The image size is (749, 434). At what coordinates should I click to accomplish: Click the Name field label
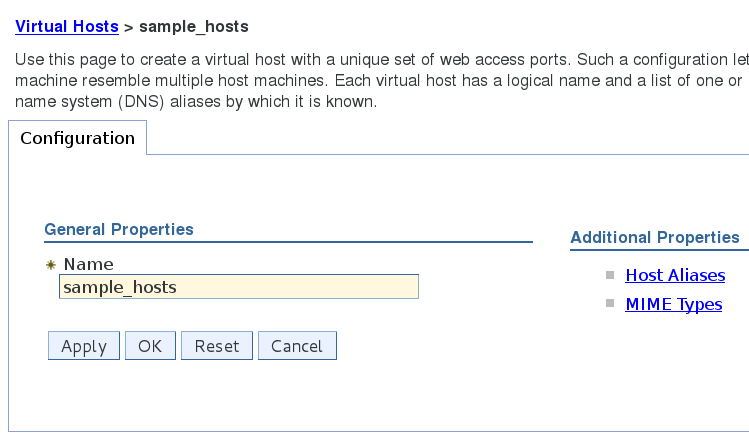[88, 264]
